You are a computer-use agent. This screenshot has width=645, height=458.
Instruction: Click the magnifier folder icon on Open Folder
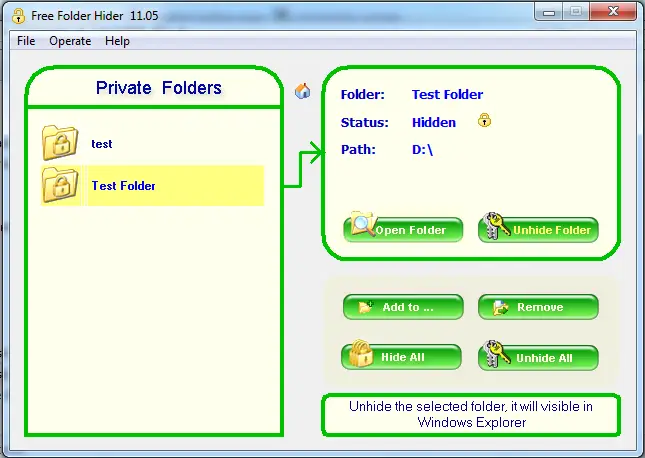pos(362,224)
